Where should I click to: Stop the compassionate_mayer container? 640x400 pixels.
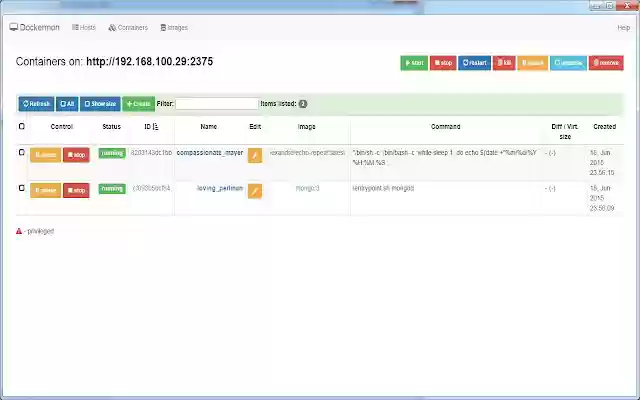pyautogui.click(x=76, y=155)
